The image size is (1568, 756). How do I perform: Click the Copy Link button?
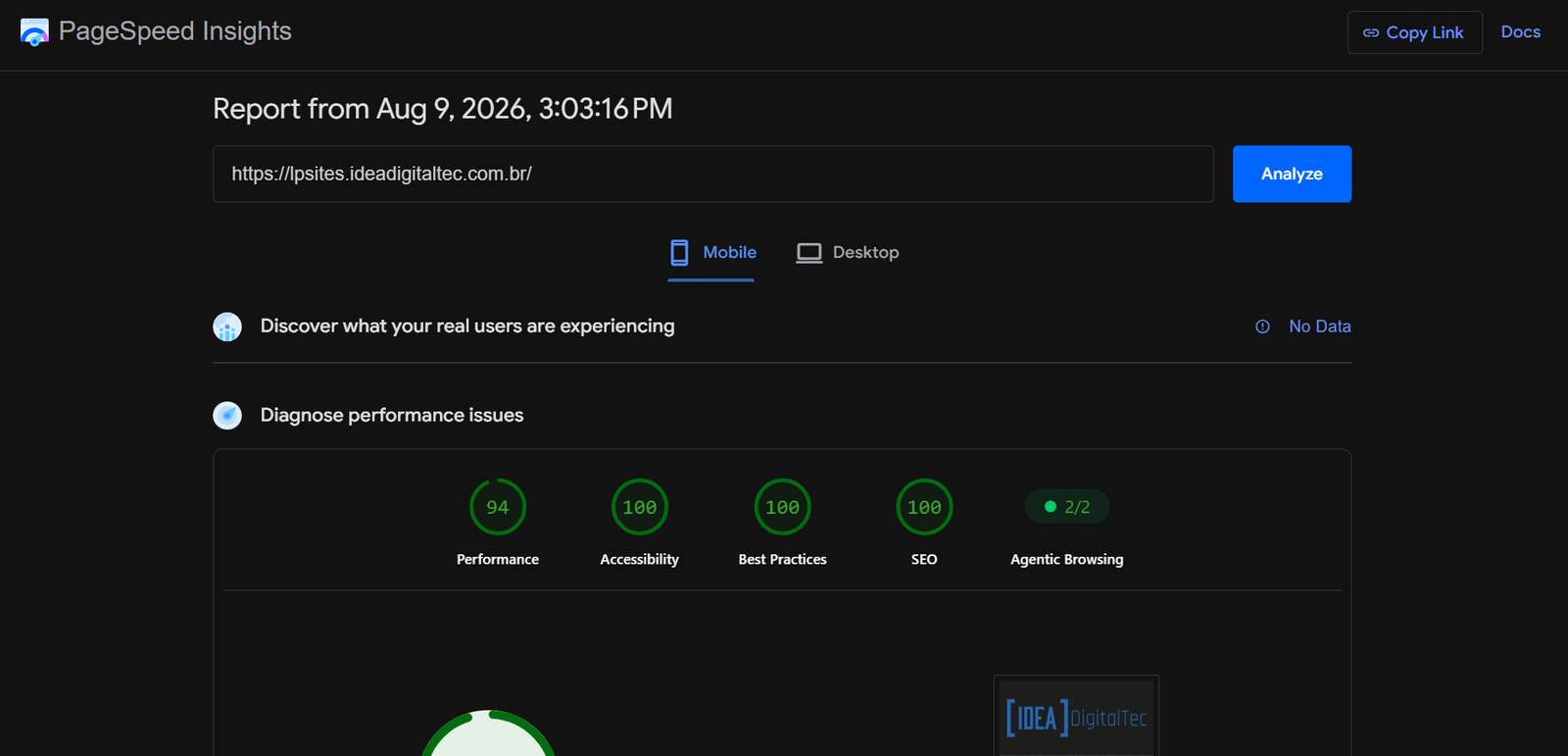pos(1414,32)
